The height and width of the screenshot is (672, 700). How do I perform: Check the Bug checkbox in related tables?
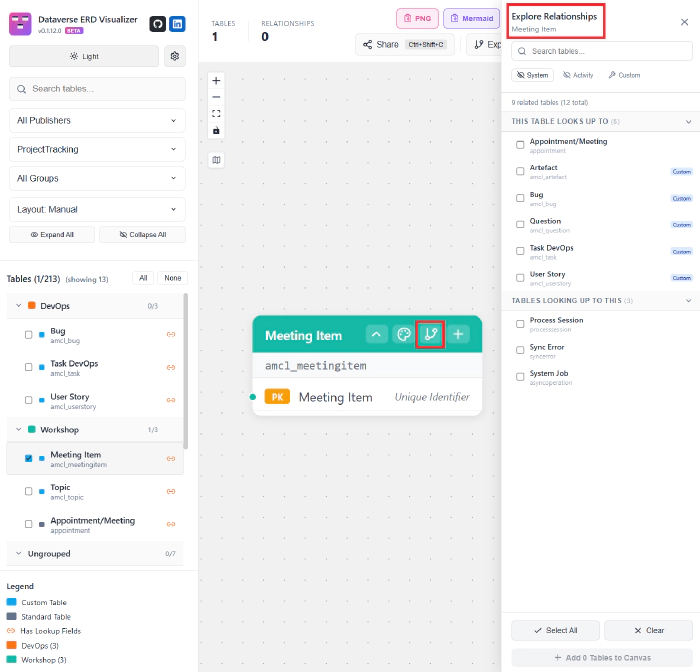point(520,198)
